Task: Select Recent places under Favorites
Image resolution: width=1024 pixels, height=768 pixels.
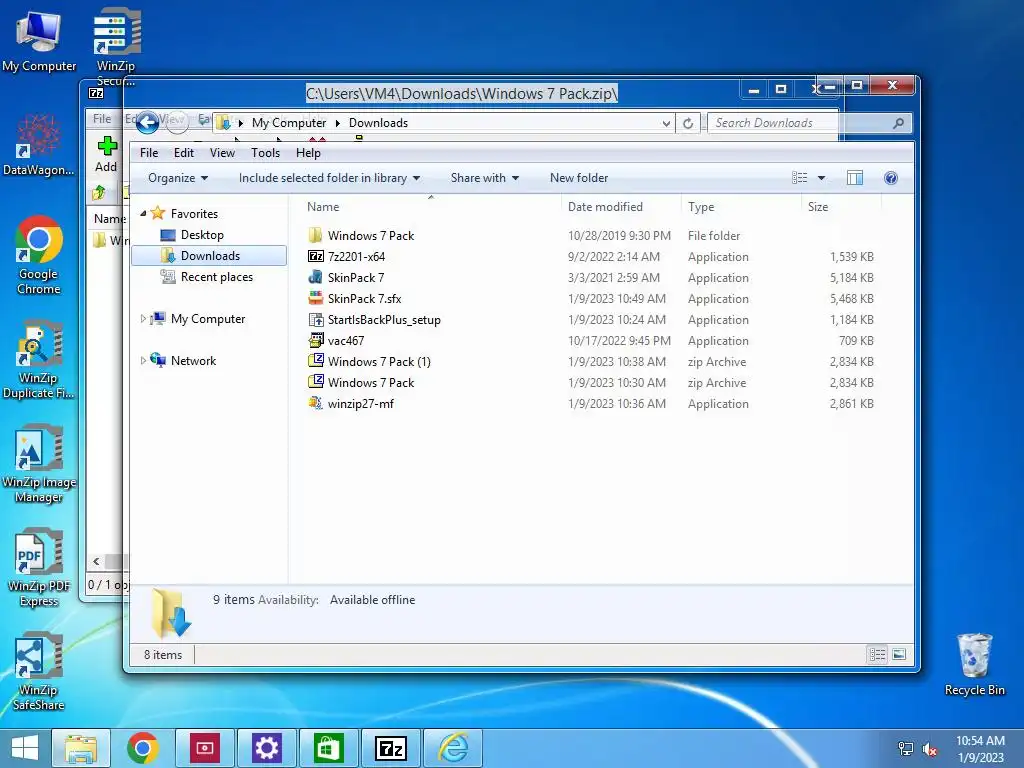Action: (x=216, y=277)
